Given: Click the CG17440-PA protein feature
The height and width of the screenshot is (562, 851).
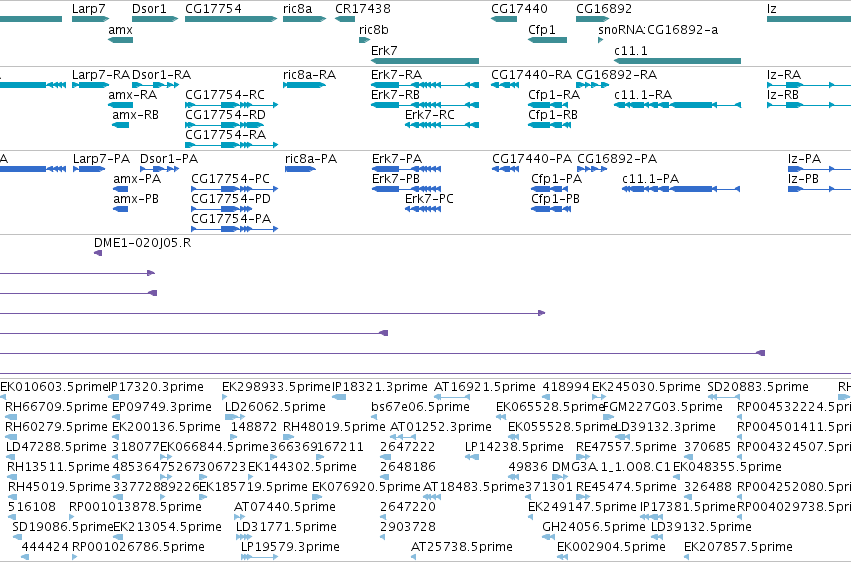Looking at the screenshot, I should click(505, 169).
